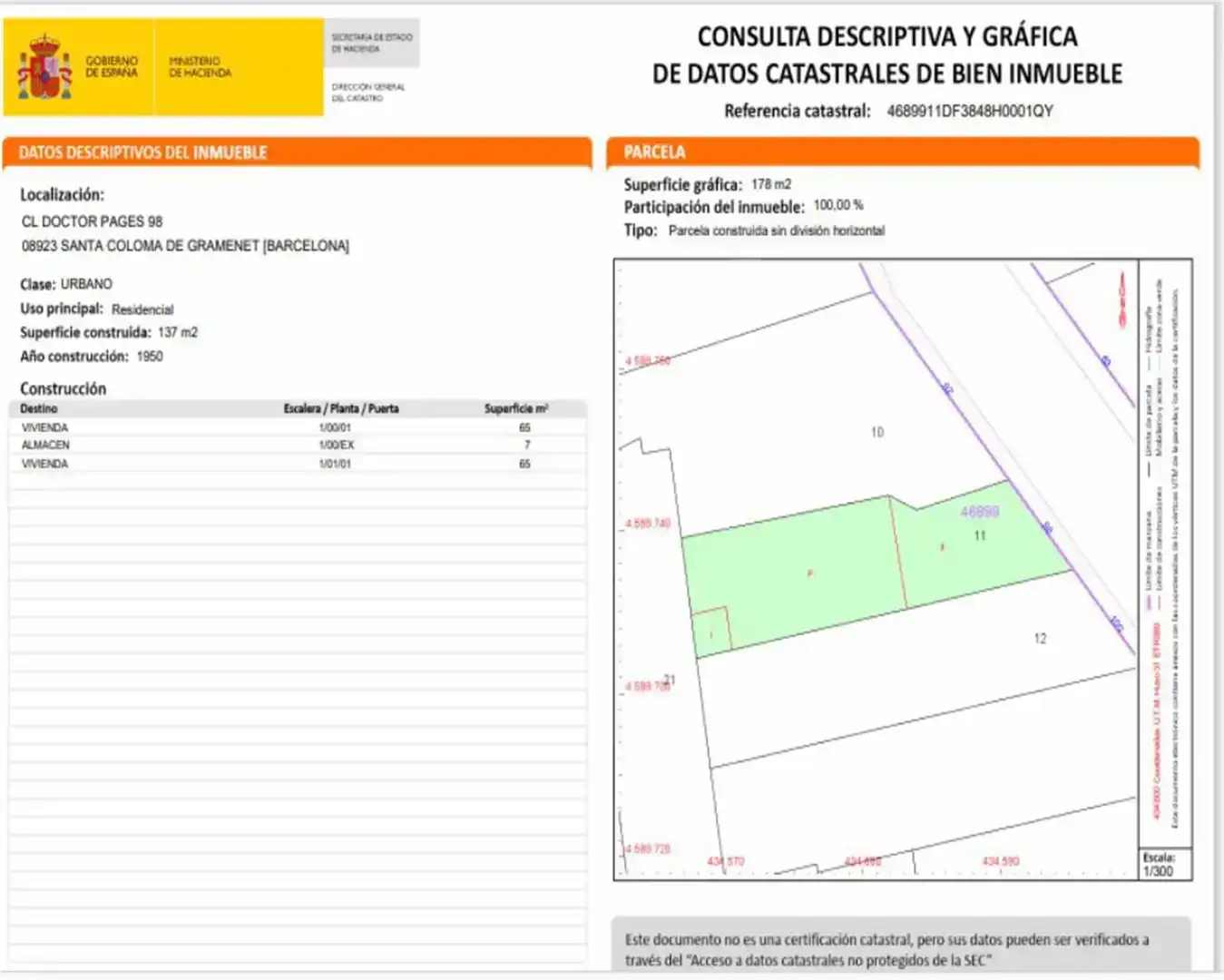Viewport: 1224px width, 980px height.
Task: Click the 'Escalera / Planta / Puerta' column header
Action: [x=341, y=408]
